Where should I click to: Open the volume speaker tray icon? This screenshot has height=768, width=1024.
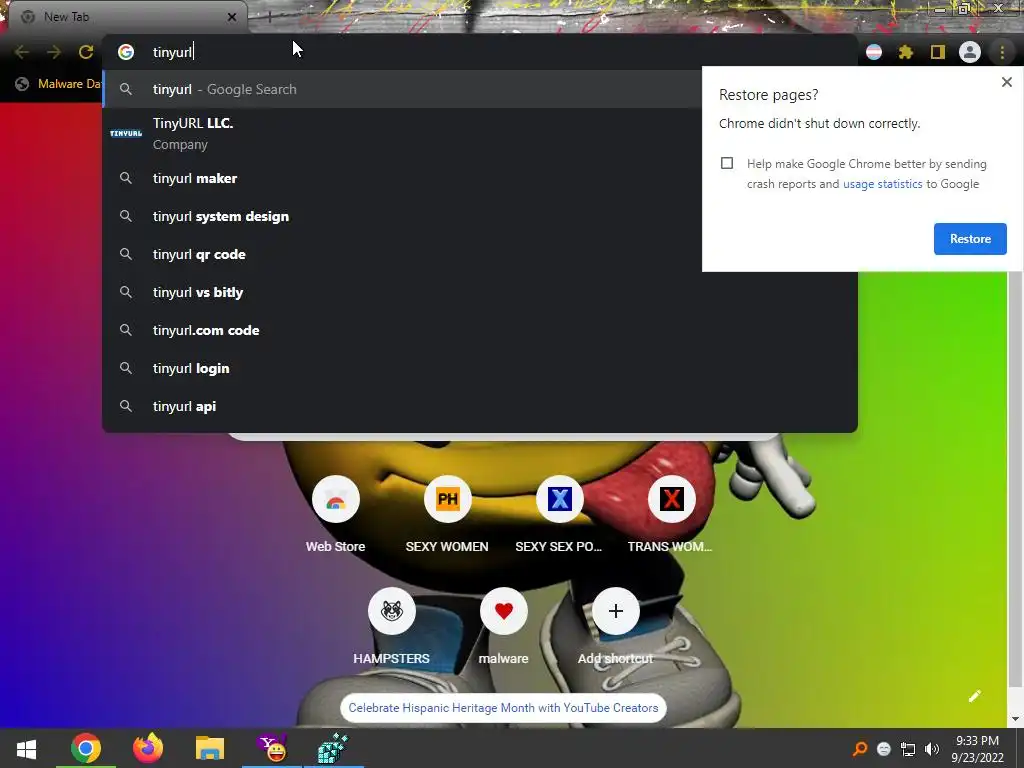click(x=932, y=748)
